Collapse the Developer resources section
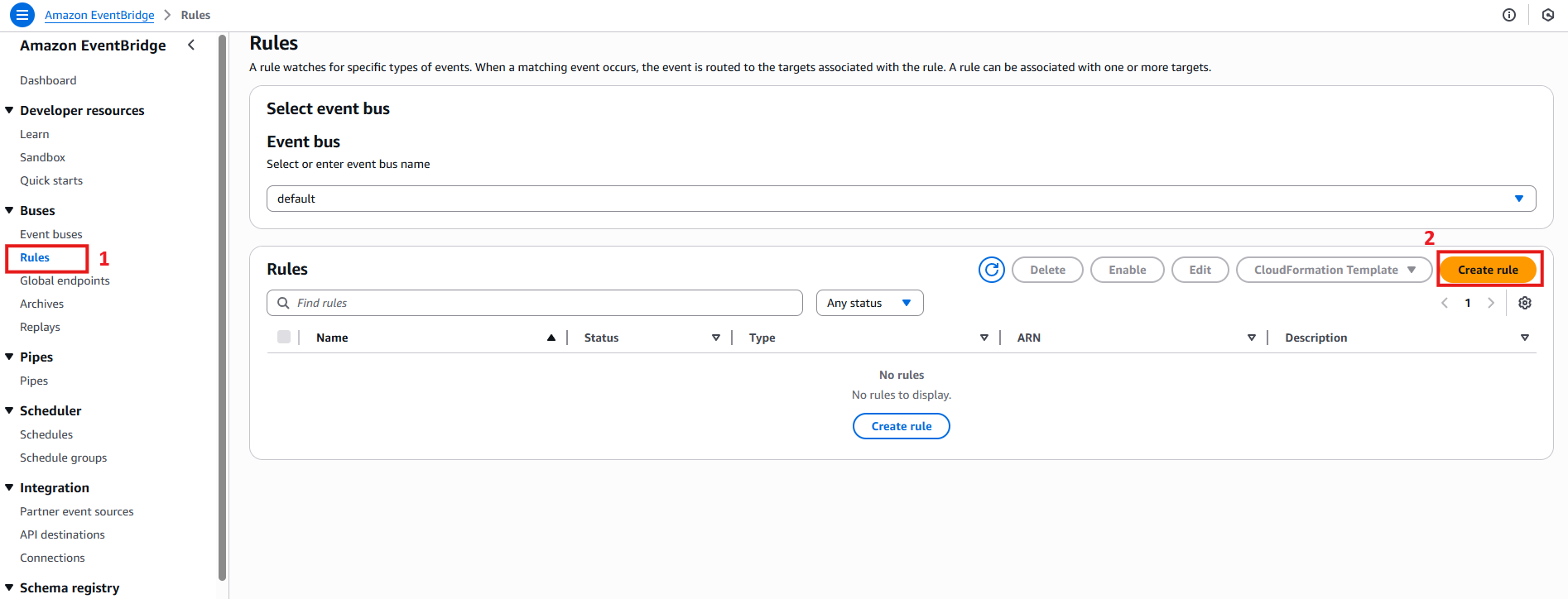Viewport: 1568px width, 599px height. 9,110
